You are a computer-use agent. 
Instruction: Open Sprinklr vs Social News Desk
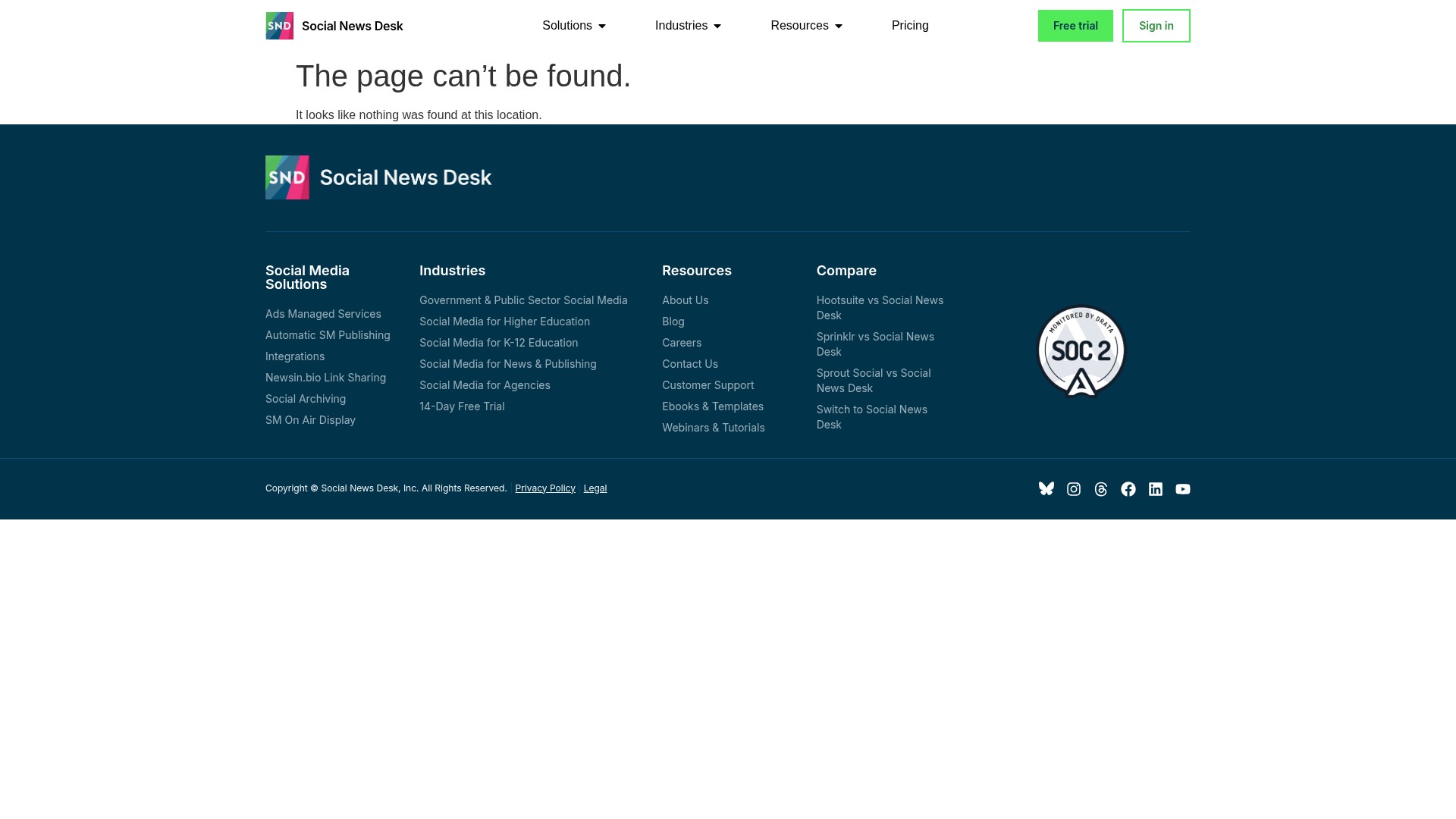[x=875, y=344]
